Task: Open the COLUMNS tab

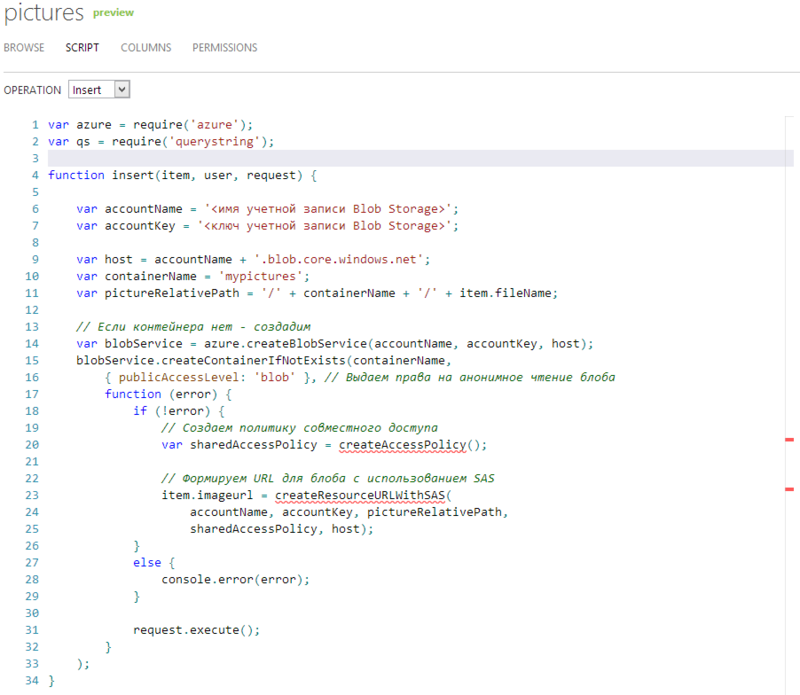Action: pyautogui.click(x=146, y=47)
